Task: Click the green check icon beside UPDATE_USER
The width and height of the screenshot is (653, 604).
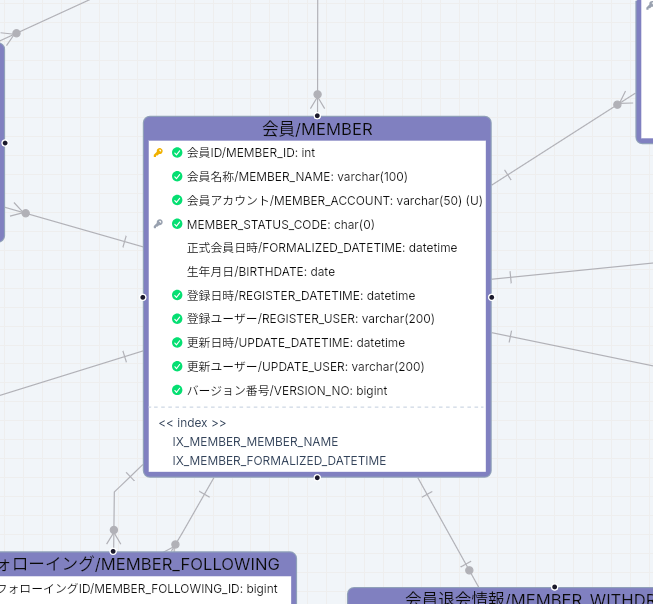Action: pyautogui.click(x=177, y=366)
